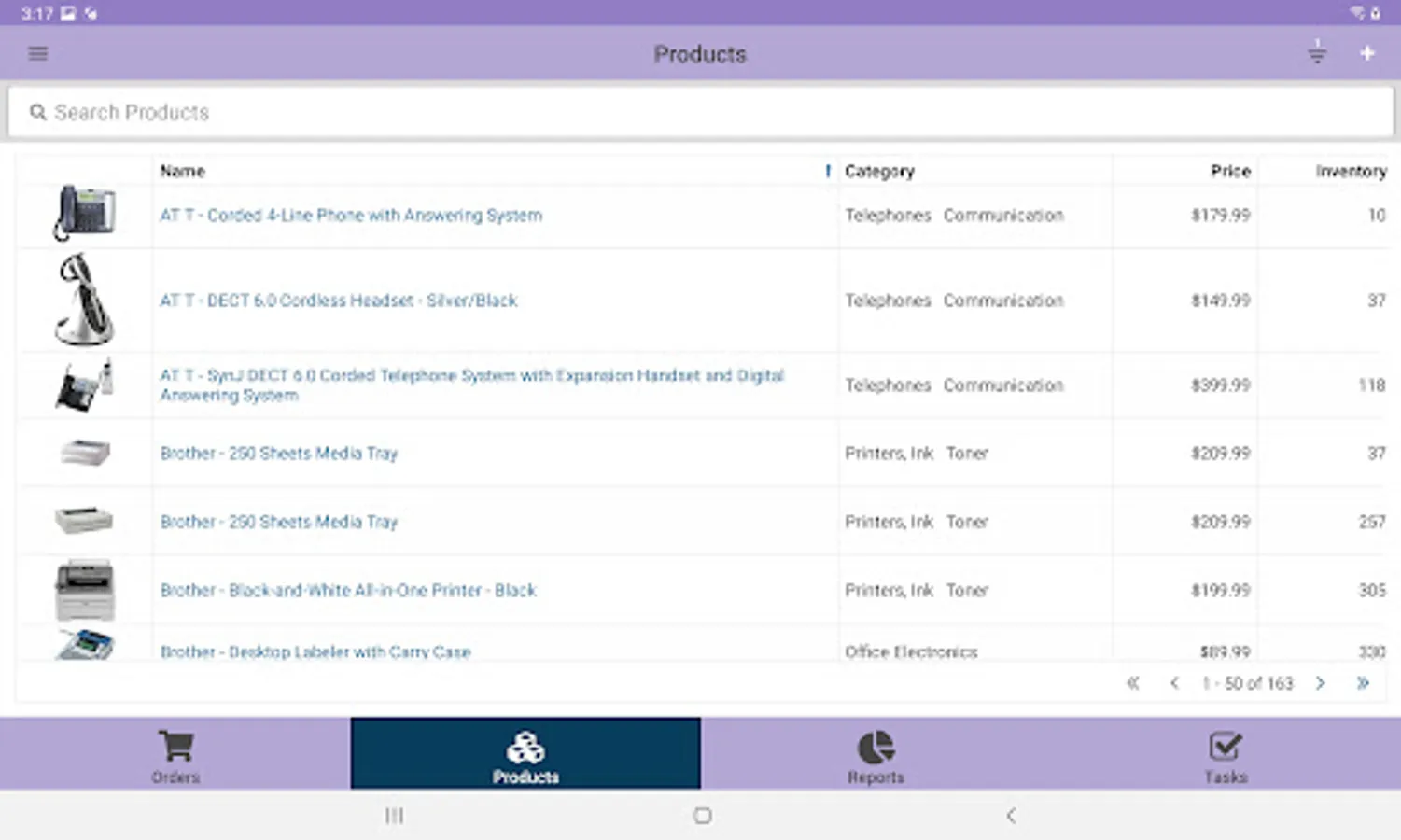Open Brother Media Tray with inventory 37
This screenshot has height=840, width=1401.
[x=278, y=454]
